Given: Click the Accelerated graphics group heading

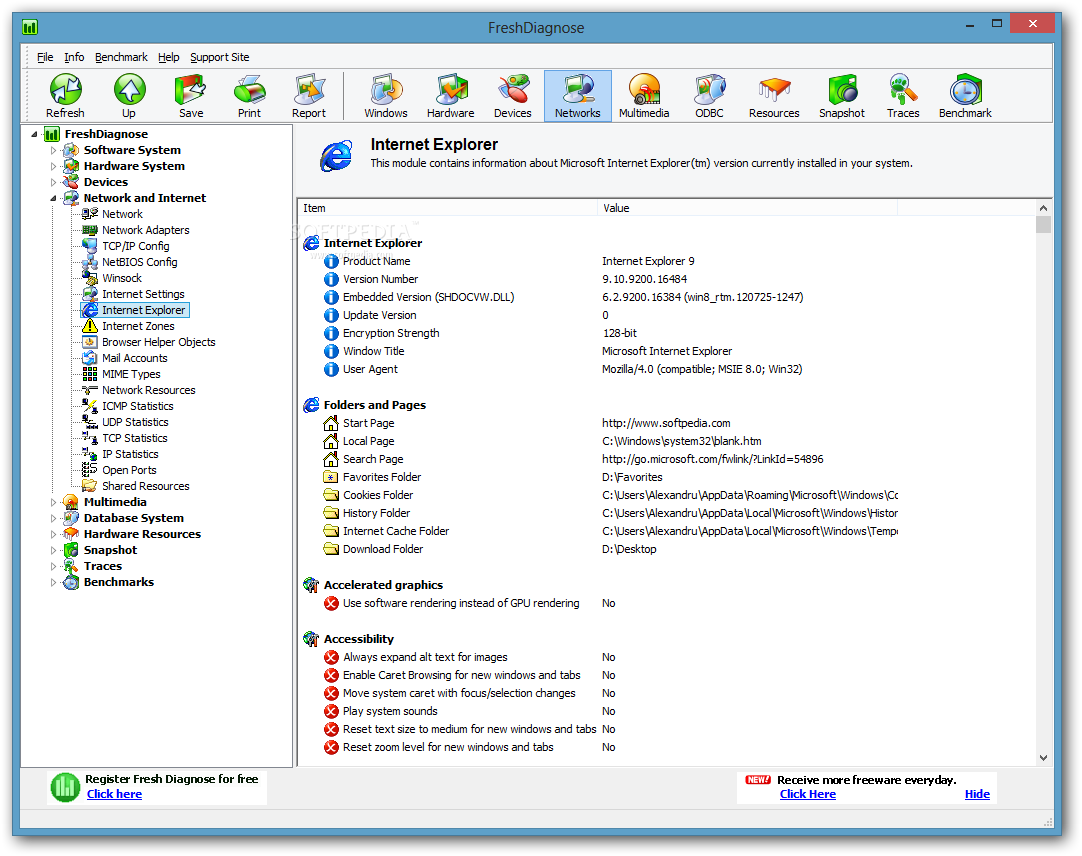Looking at the screenshot, I should pyautogui.click(x=383, y=585).
